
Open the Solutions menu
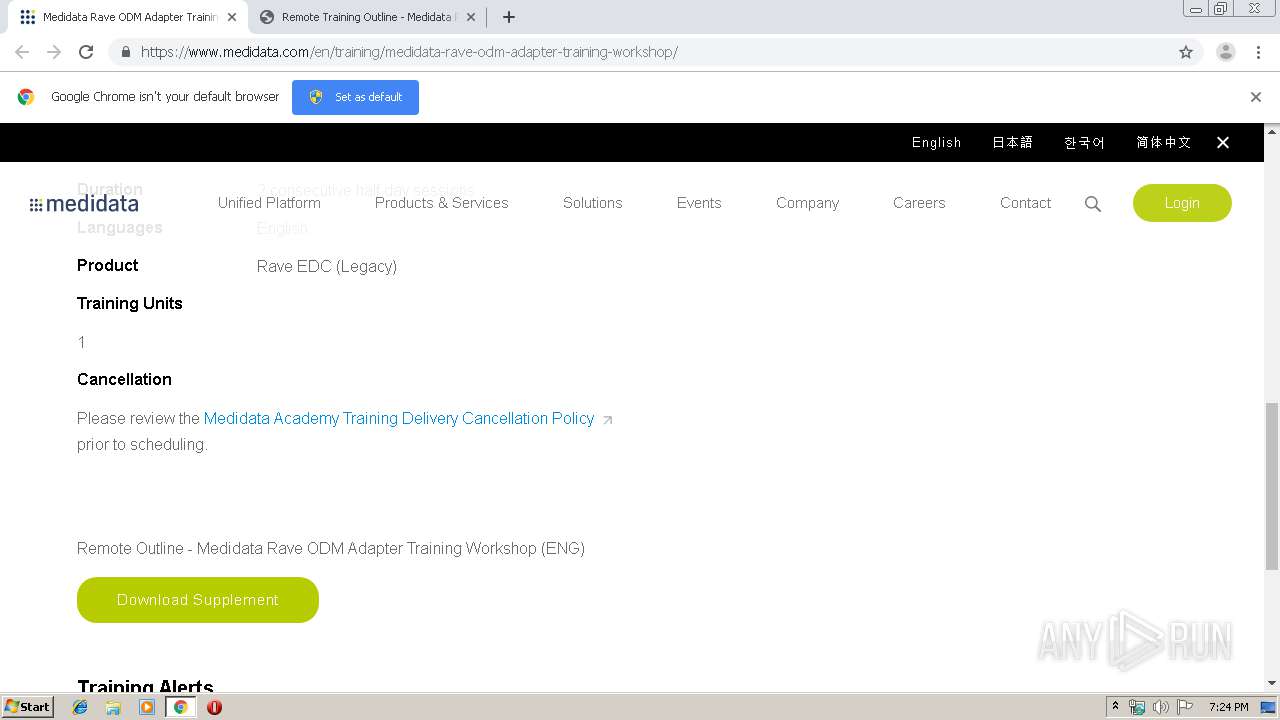click(x=592, y=203)
